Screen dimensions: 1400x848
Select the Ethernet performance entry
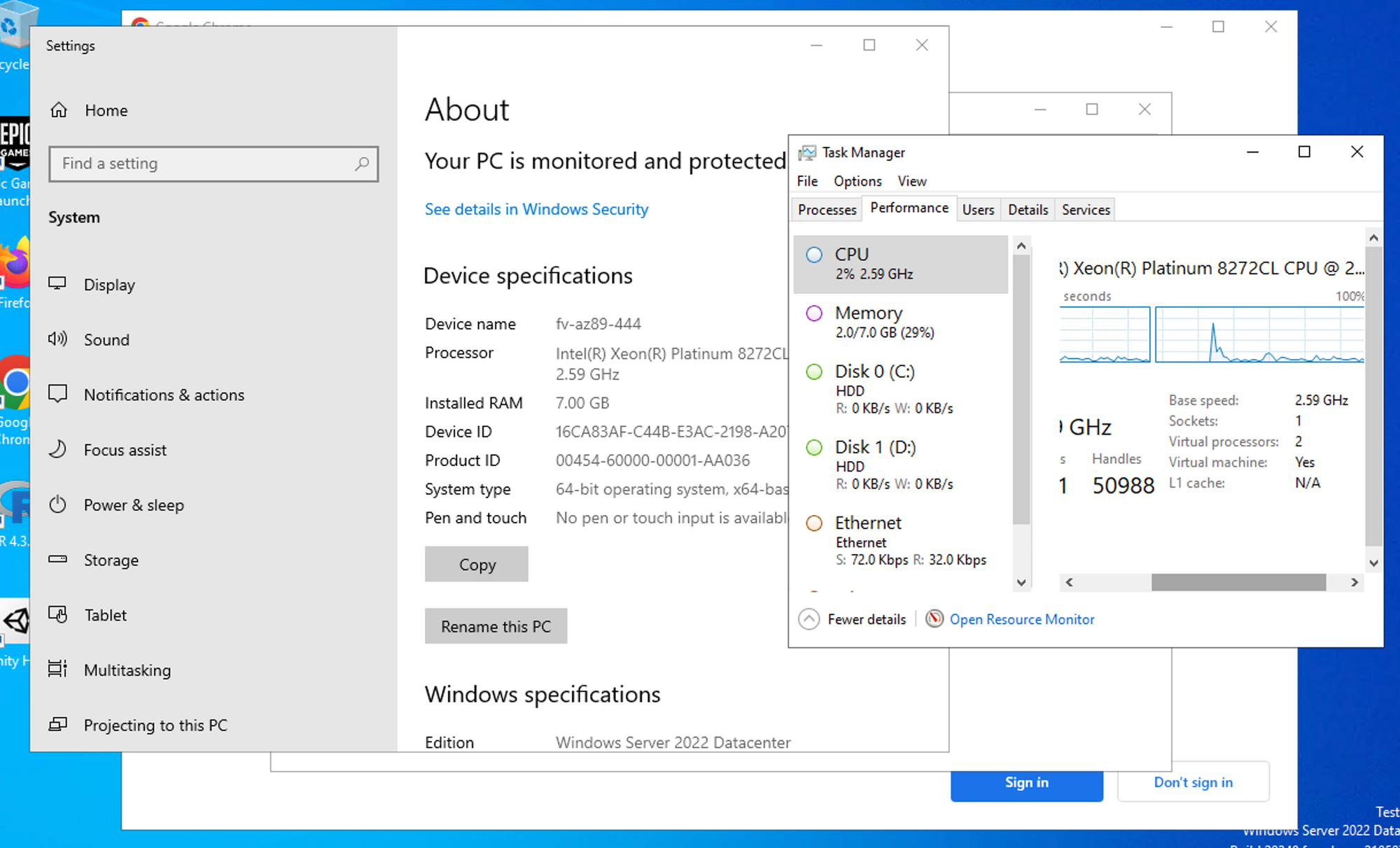(x=901, y=541)
